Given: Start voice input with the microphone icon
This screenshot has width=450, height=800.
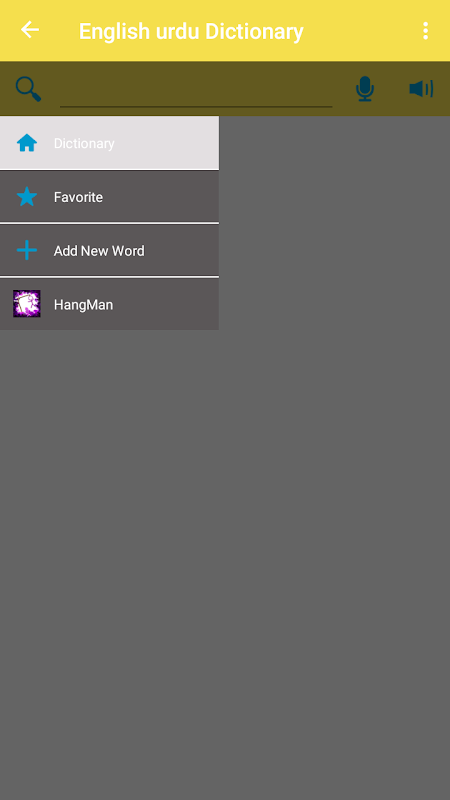Looking at the screenshot, I should tap(365, 89).
